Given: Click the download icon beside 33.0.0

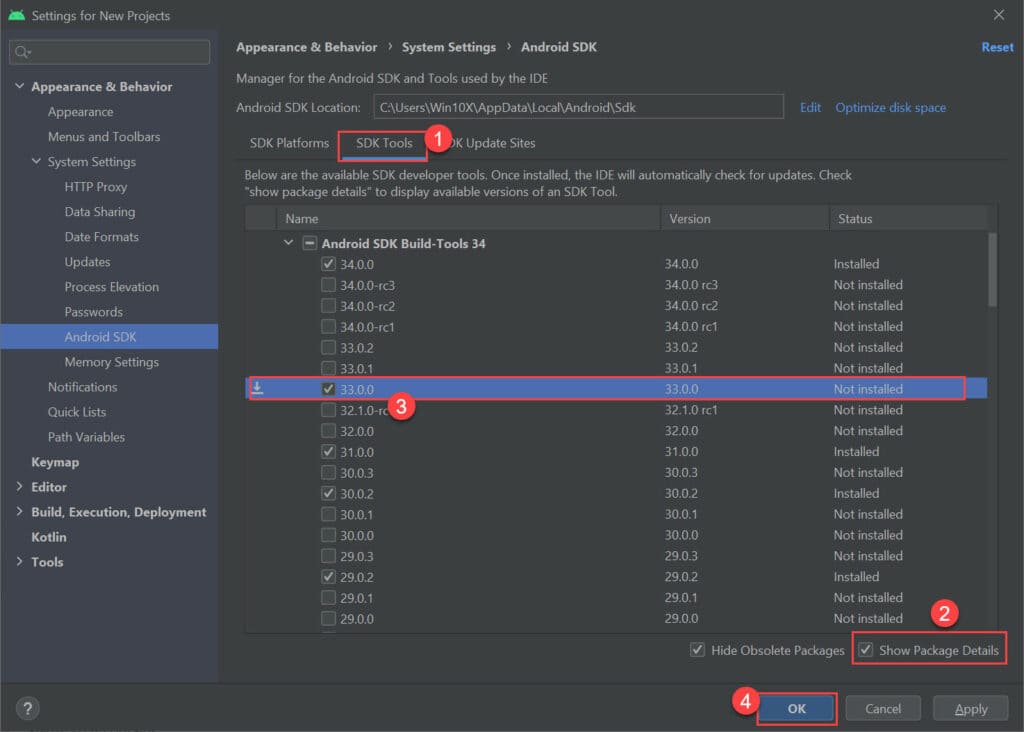Looking at the screenshot, I should click(257, 388).
